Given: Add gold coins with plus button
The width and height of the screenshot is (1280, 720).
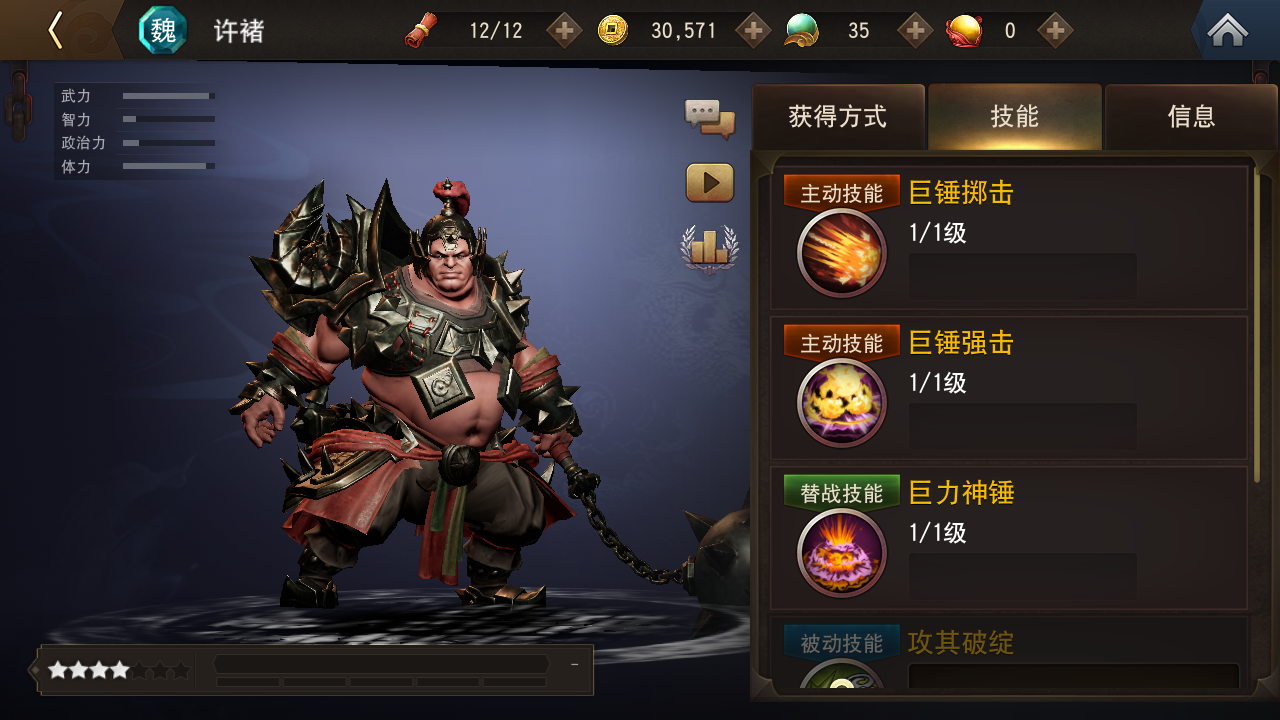Looking at the screenshot, I should (x=754, y=30).
